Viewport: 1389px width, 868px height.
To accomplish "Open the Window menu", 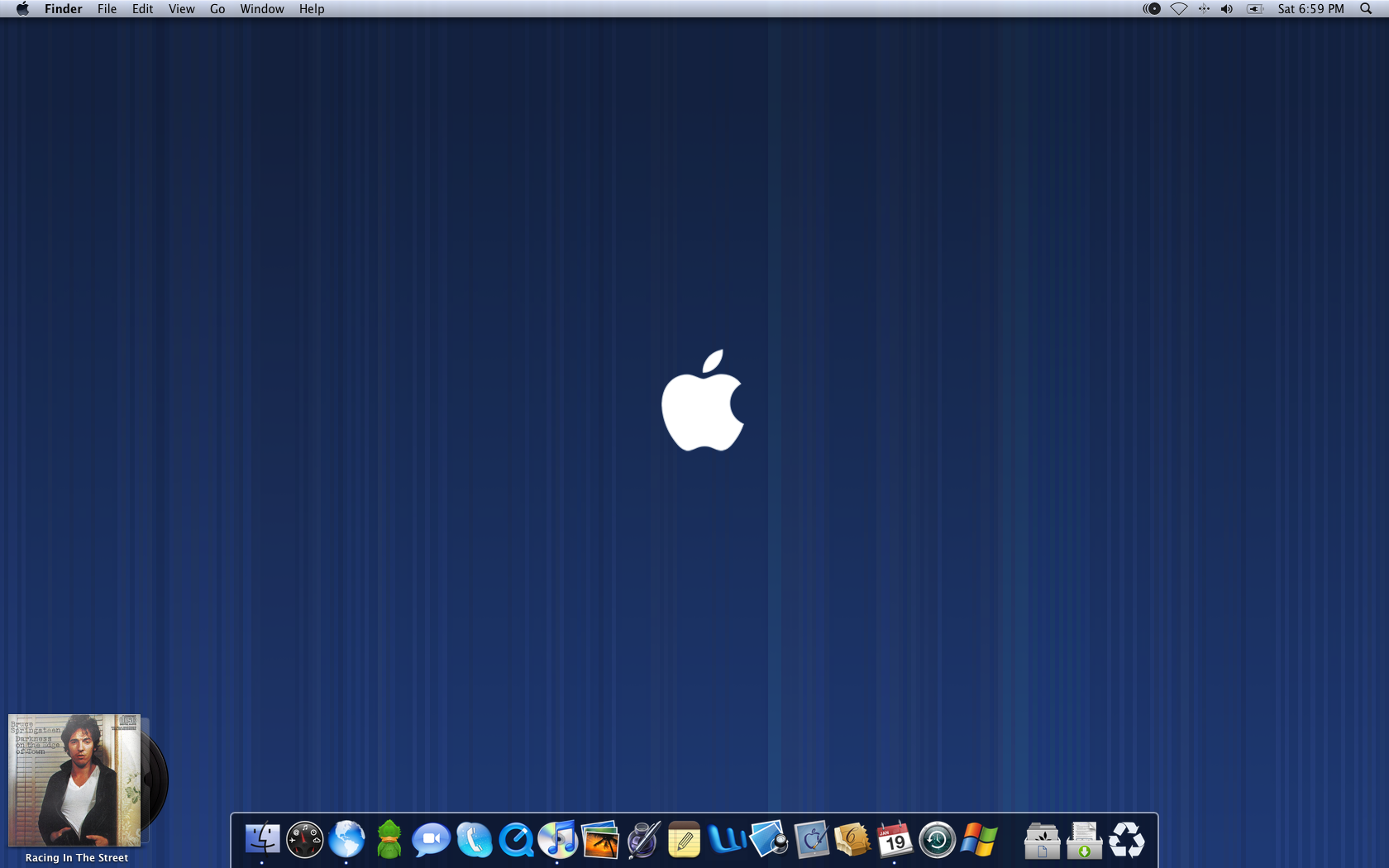I will [262, 8].
